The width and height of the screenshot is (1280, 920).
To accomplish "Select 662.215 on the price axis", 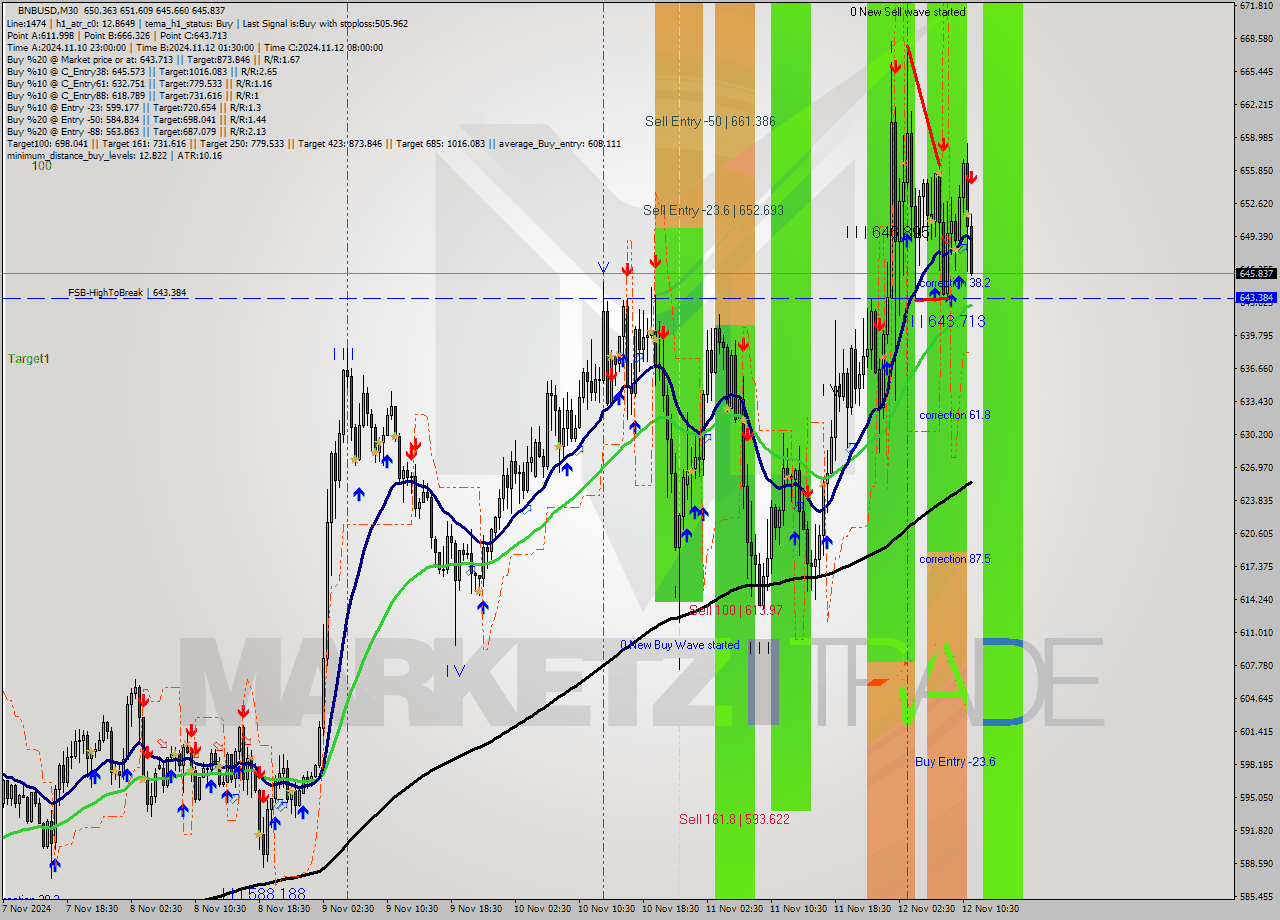I will tap(1256, 105).
